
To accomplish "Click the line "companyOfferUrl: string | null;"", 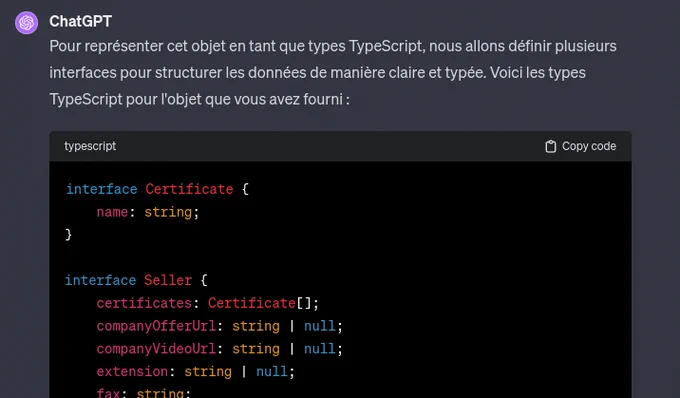I will coord(219,326).
